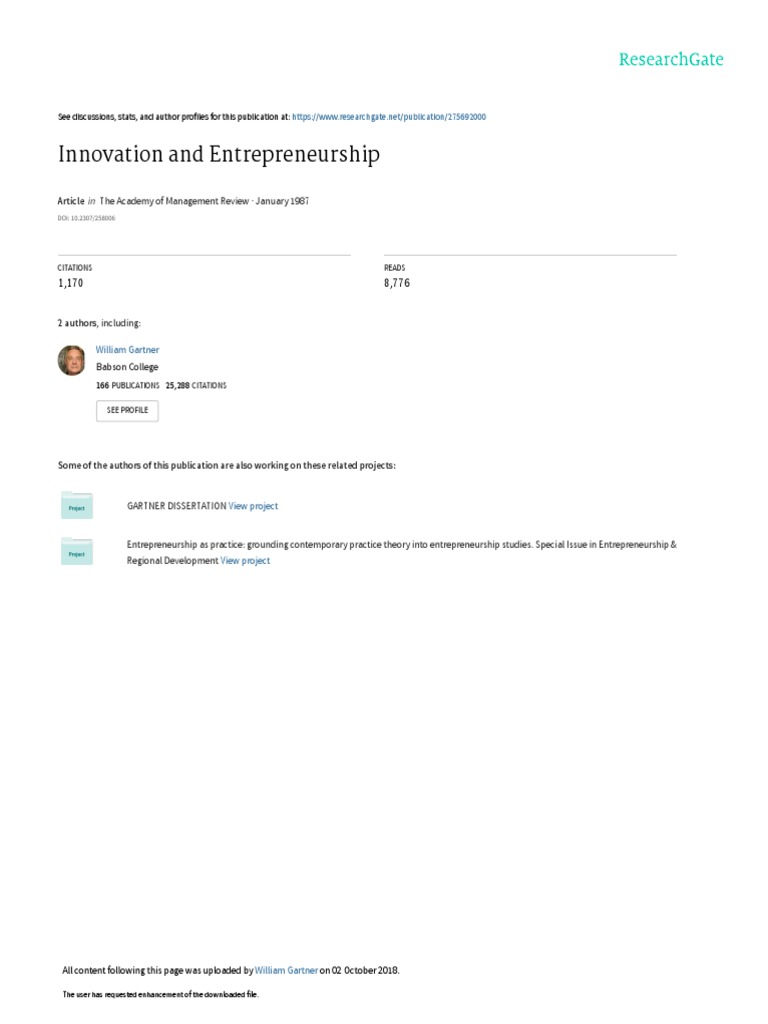Viewport: 768px width, 1024px height.
Task: Click the 25,288 CITATIONS author statistic
Action: pyautogui.click(x=196, y=385)
